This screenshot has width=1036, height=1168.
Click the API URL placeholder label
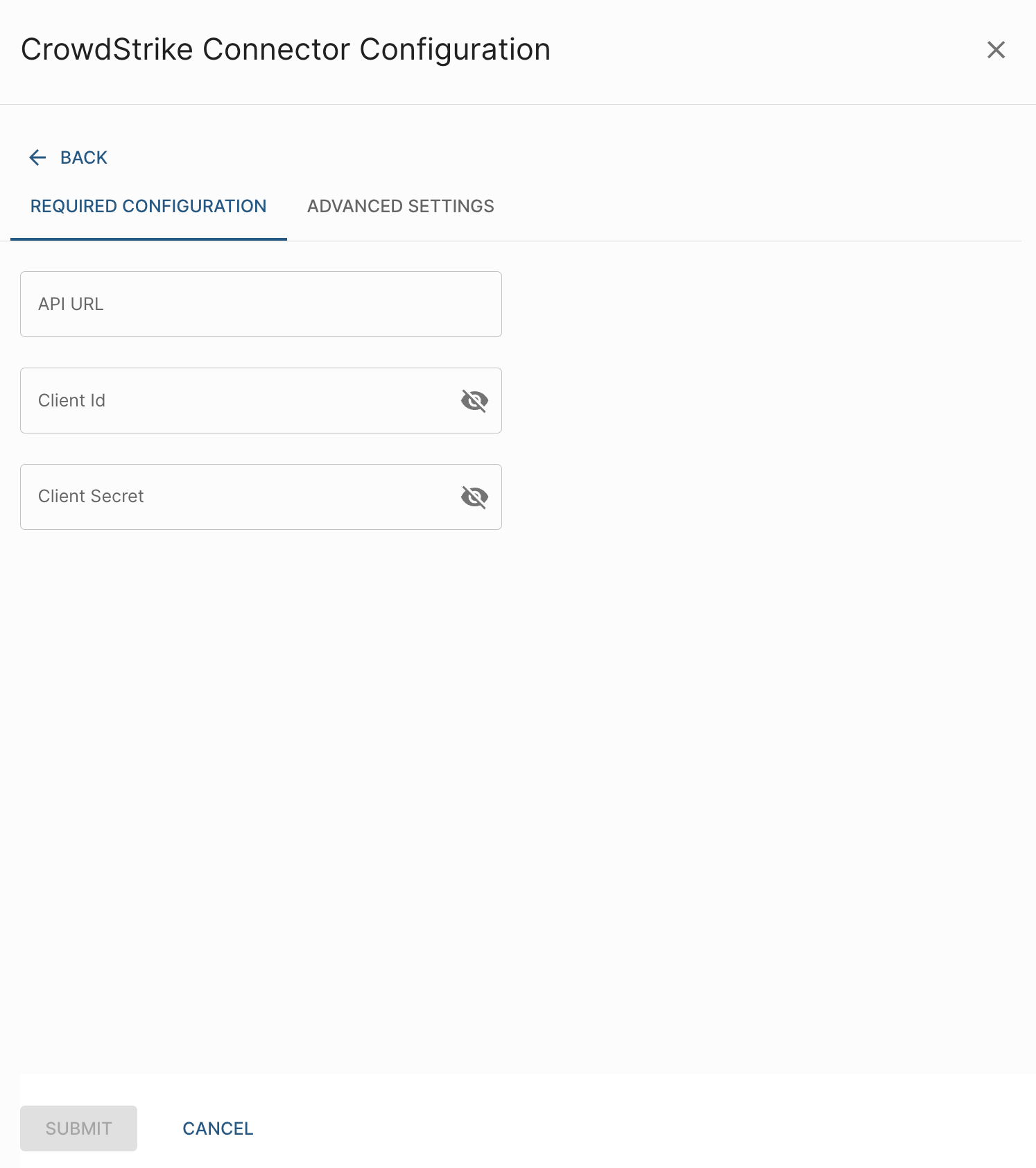(x=71, y=304)
